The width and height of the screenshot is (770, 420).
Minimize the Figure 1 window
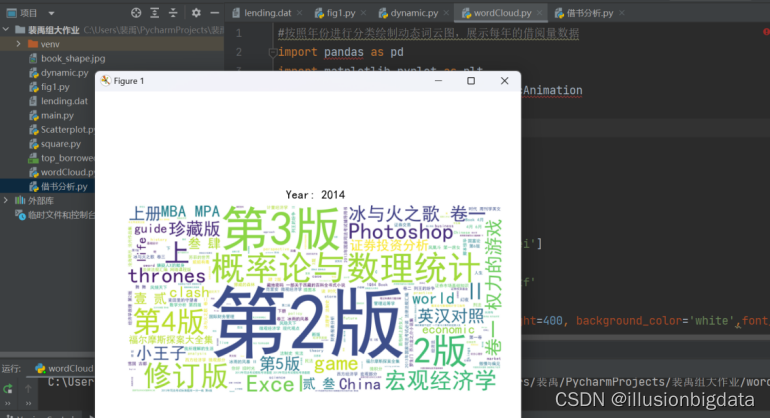pyautogui.click(x=439, y=81)
